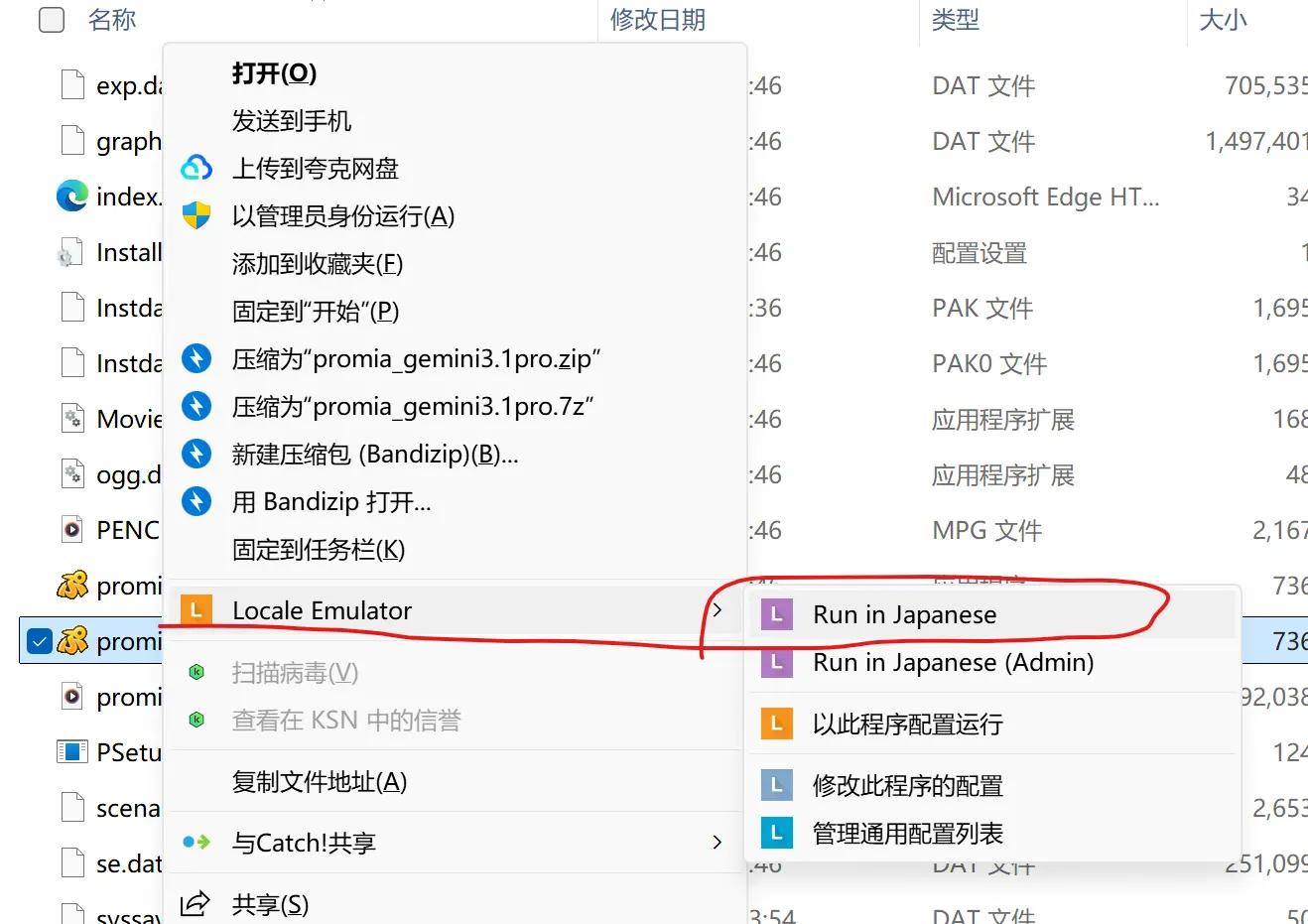Choose 固定到“开始”(P)
The width and height of the screenshot is (1308, 924).
click(316, 311)
